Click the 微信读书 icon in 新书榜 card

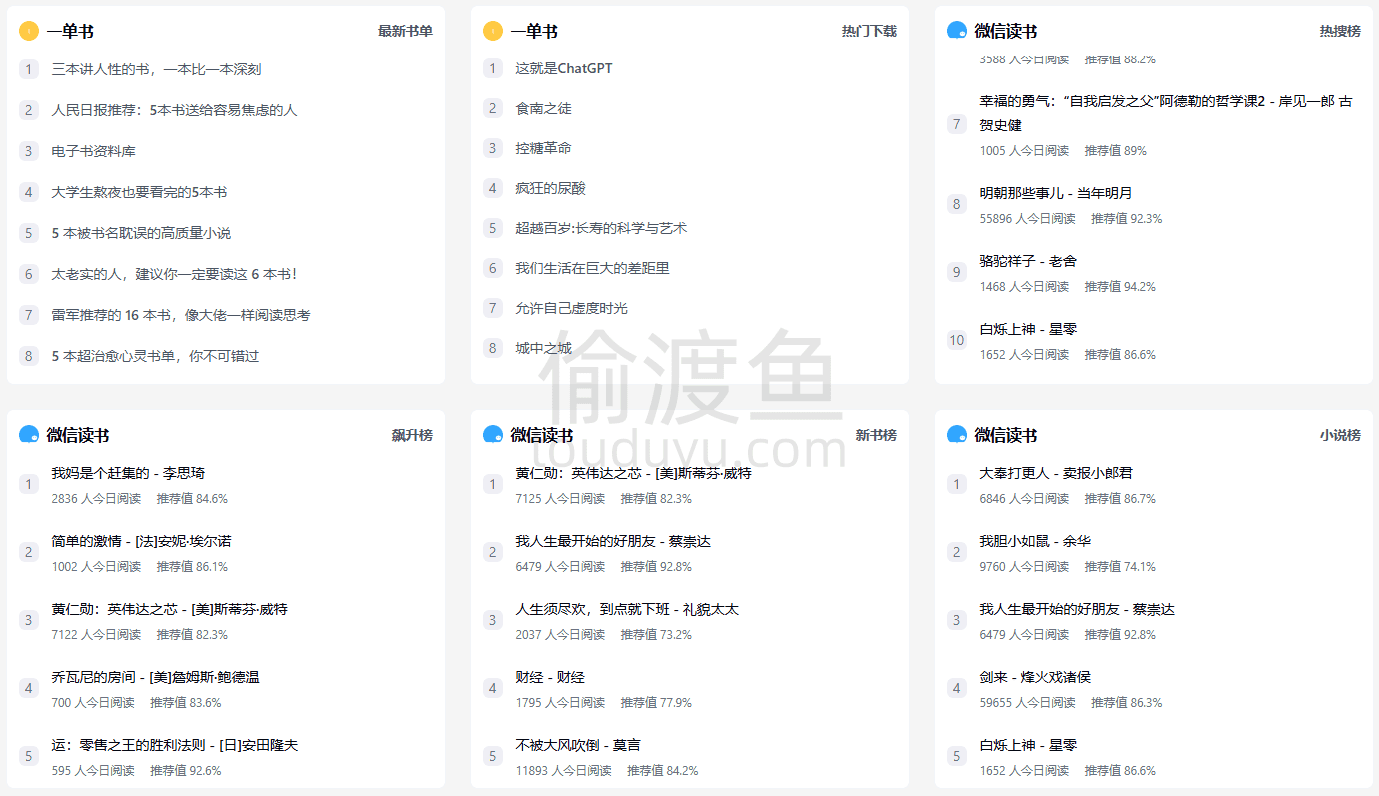(x=493, y=435)
